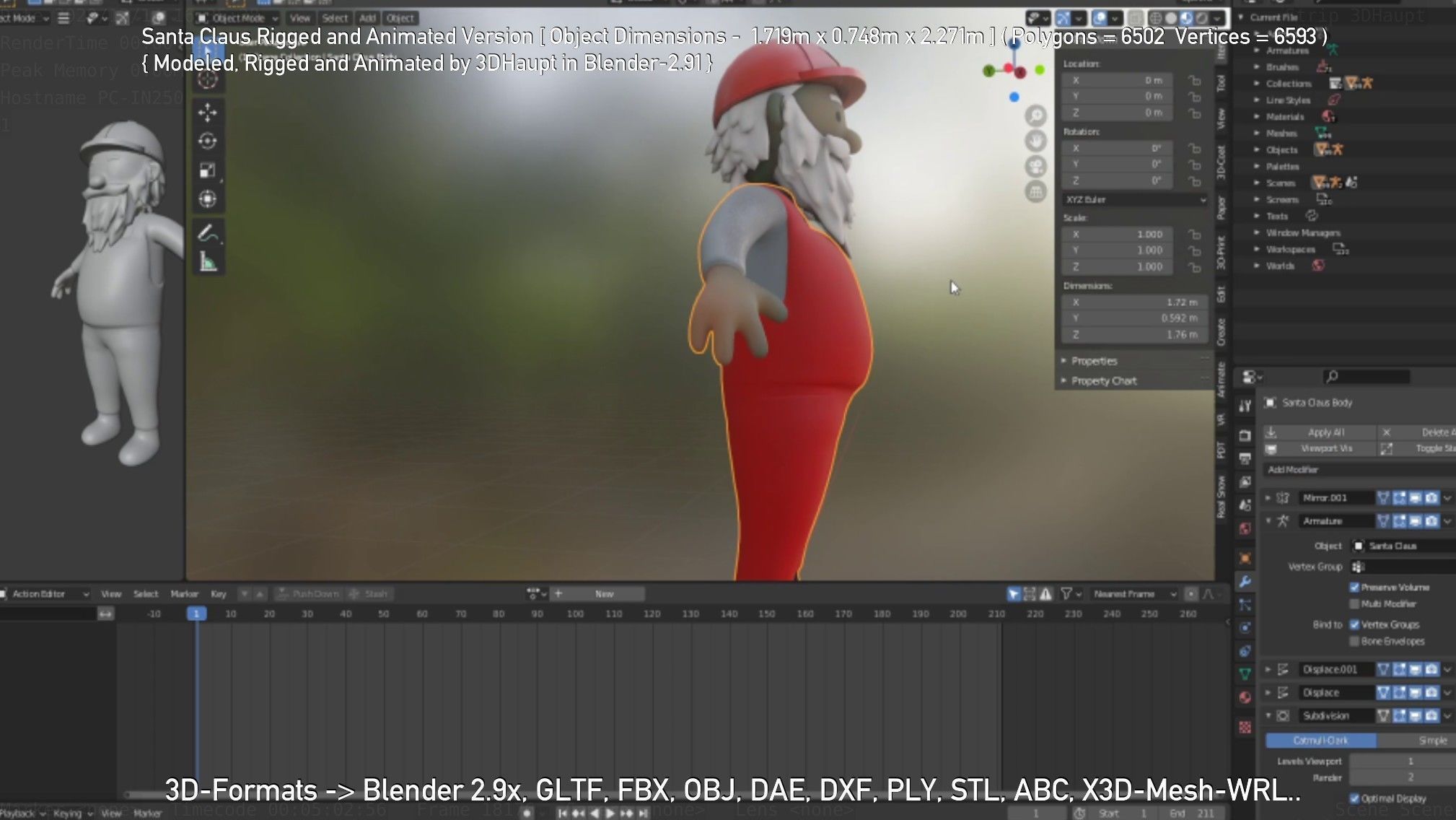The image size is (1456, 820).
Task: Click the Viewport Vis button
Action: pos(1319,449)
